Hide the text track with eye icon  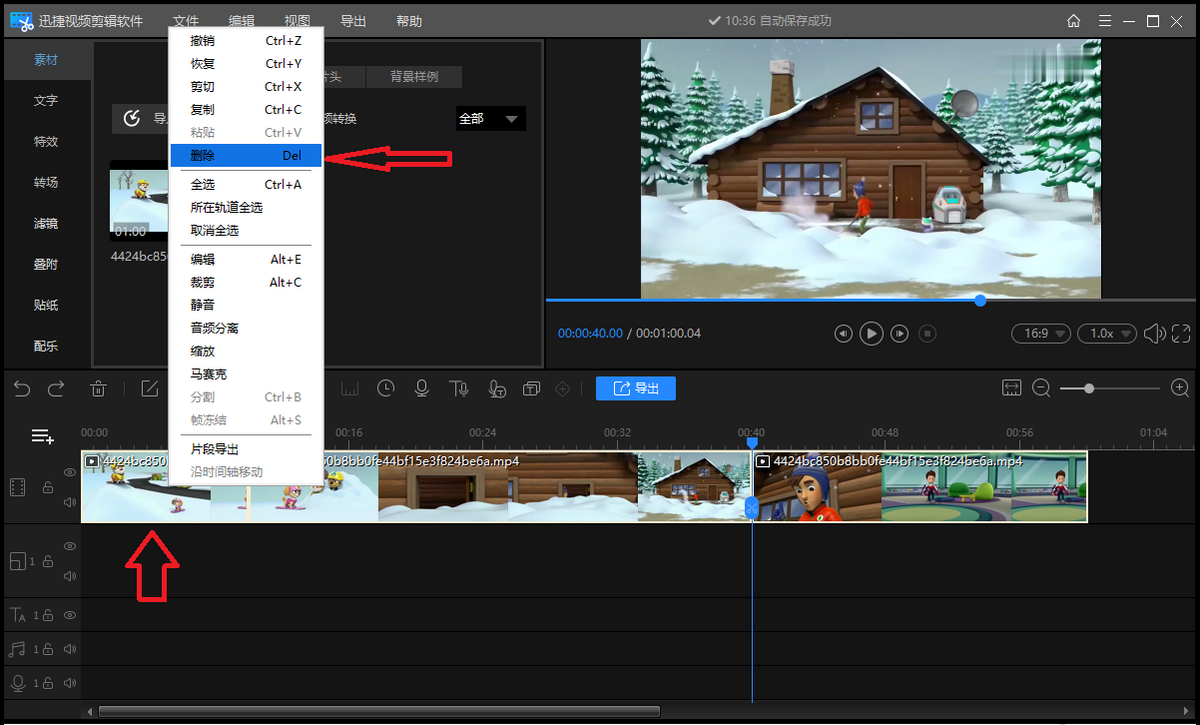pos(70,615)
